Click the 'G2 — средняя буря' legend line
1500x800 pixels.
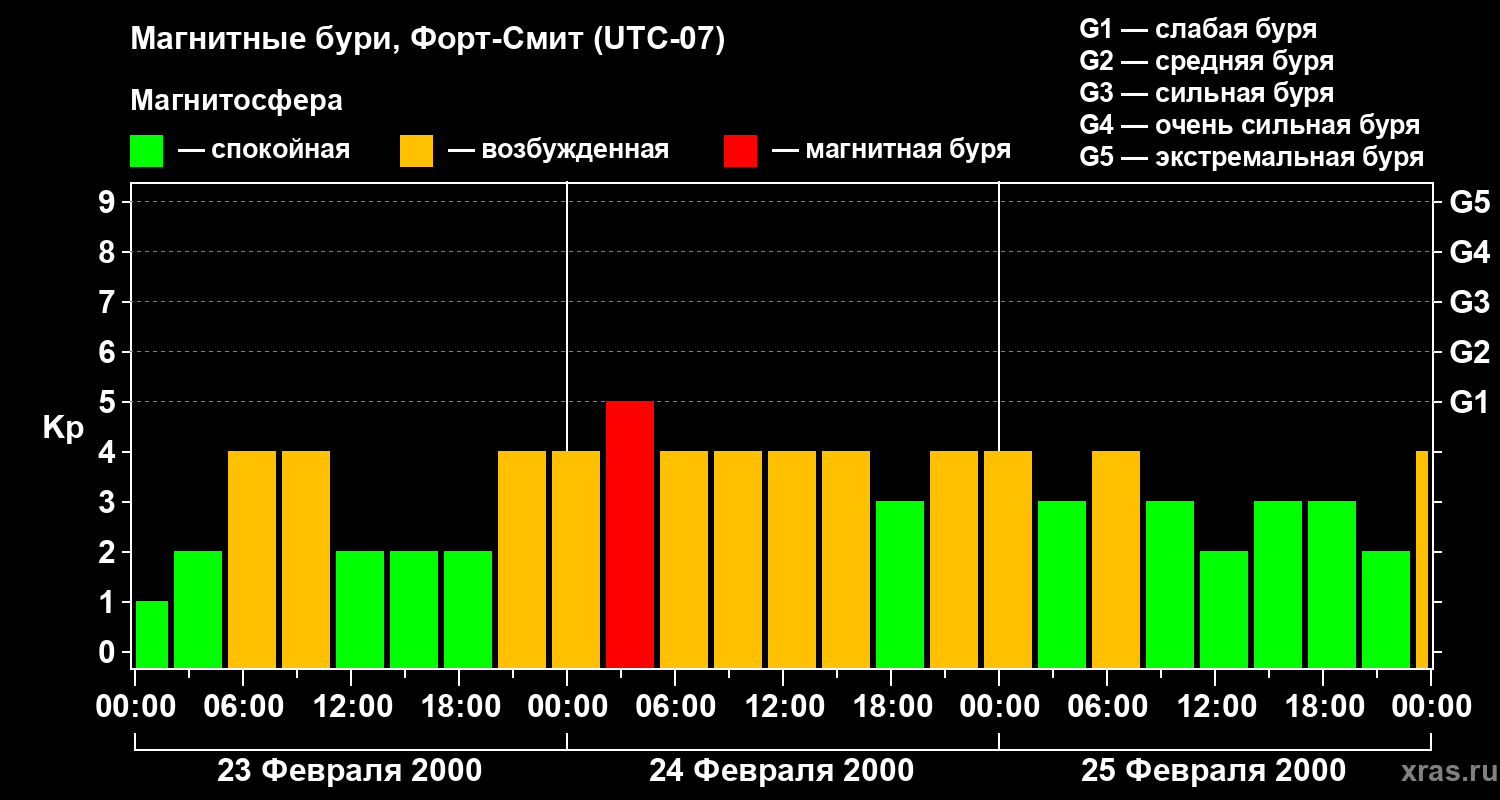[x=1206, y=61]
